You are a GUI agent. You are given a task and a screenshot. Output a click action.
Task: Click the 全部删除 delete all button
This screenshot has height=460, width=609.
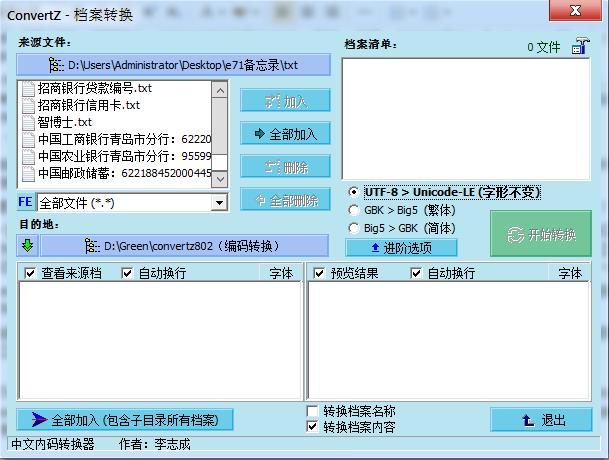coord(285,200)
